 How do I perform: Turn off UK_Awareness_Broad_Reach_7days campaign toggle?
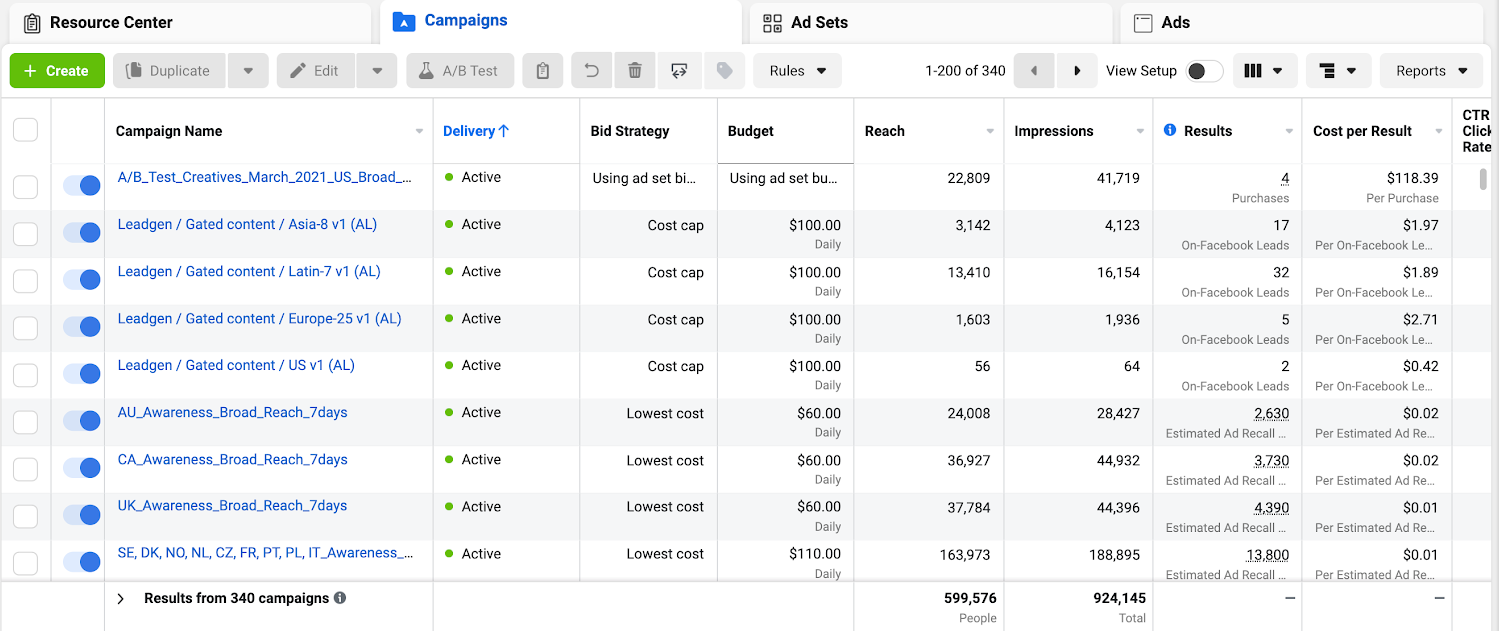pyautogui.click(x=81, y=514)
